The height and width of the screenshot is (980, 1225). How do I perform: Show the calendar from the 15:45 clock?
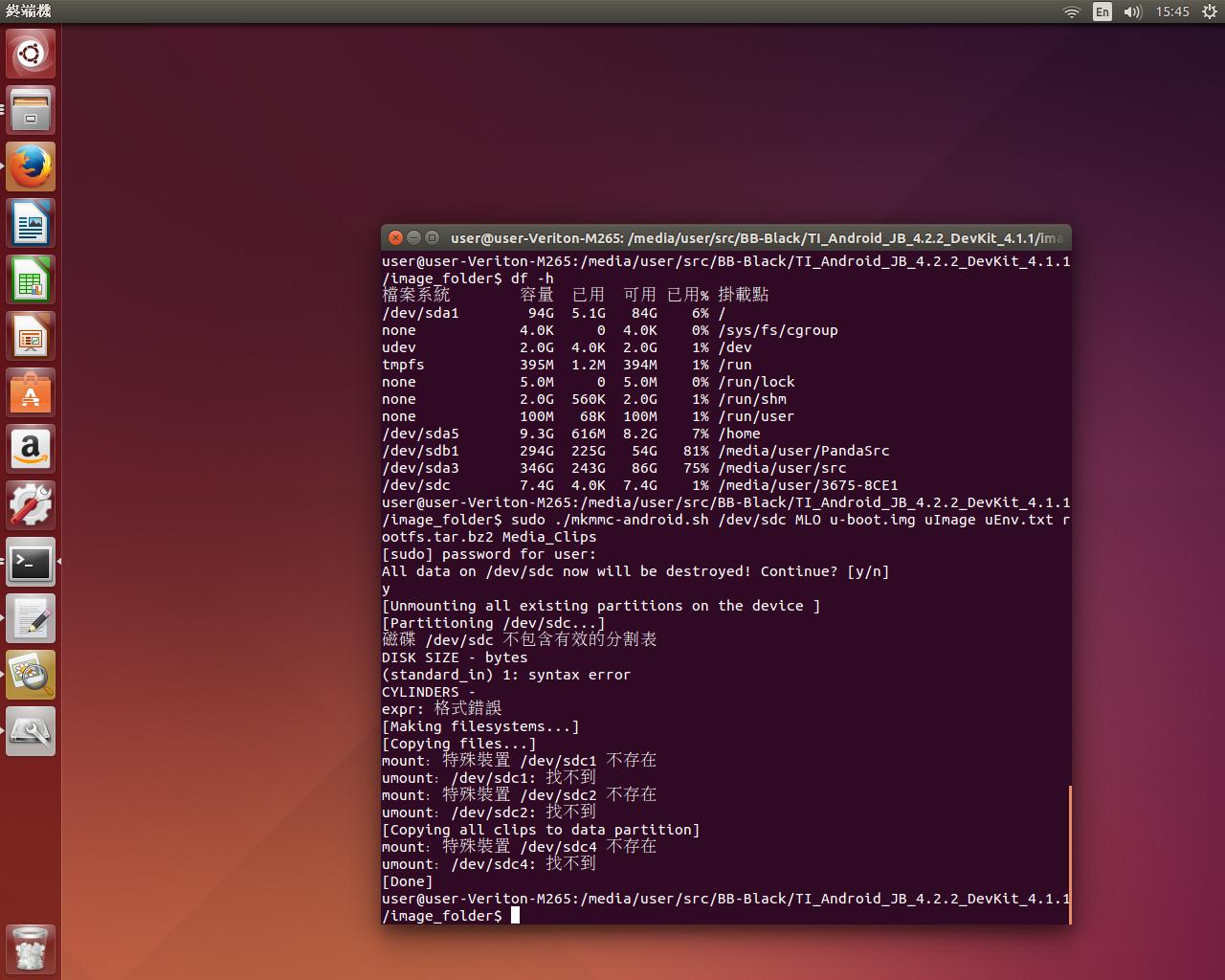[1172, 11]
